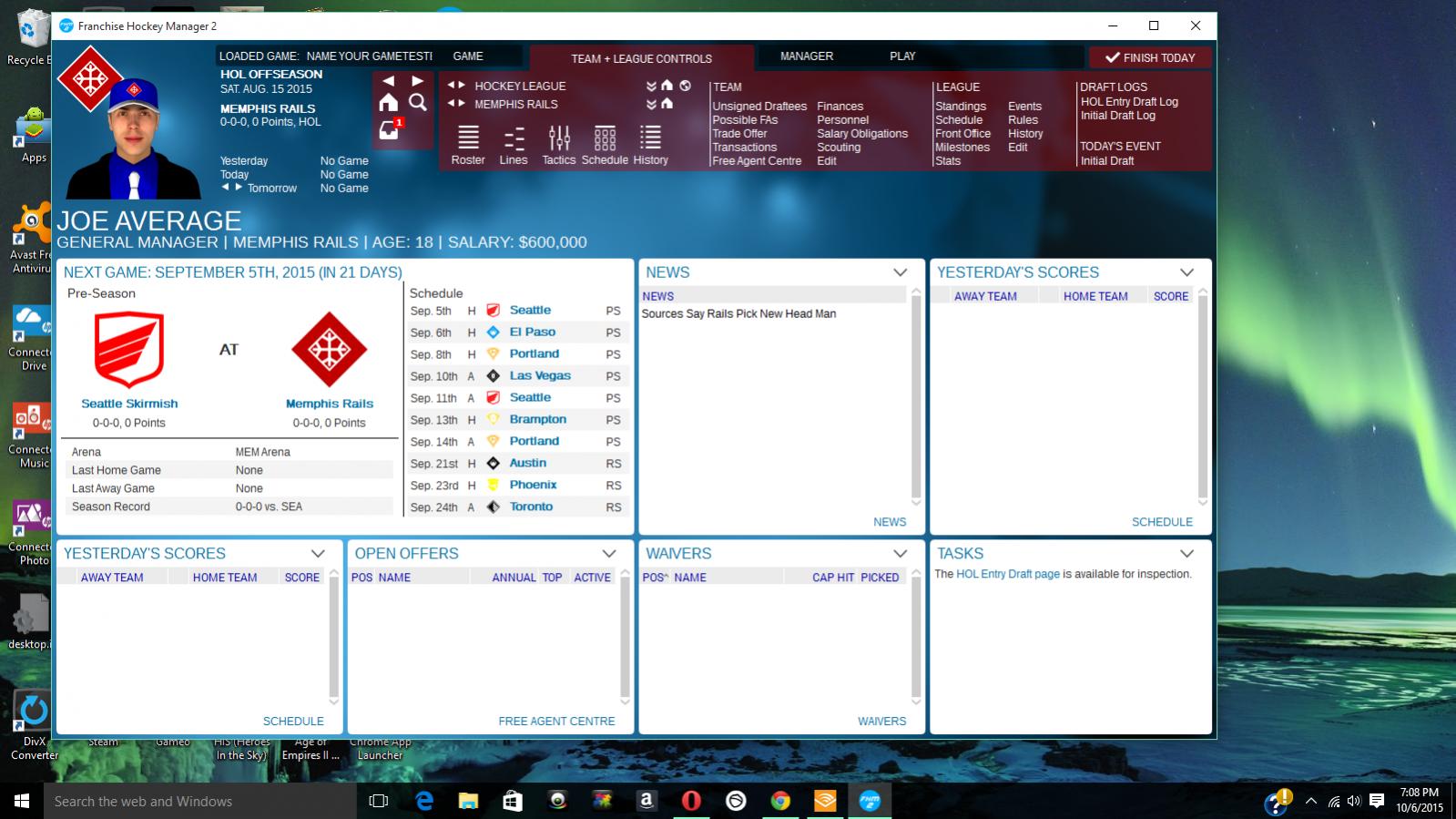Open the Free Agent Centre footer link

coord(556,721)
